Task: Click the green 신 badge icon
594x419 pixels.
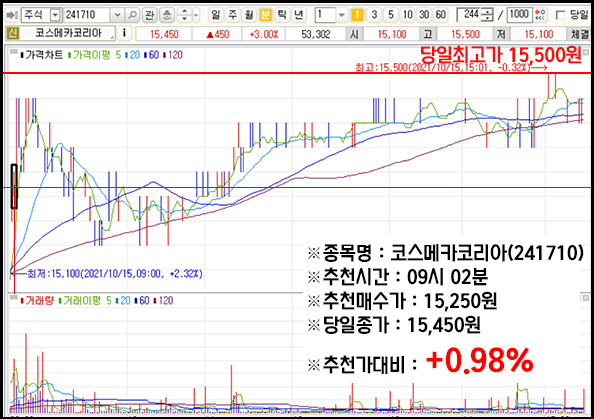Action: coord(13,34)
